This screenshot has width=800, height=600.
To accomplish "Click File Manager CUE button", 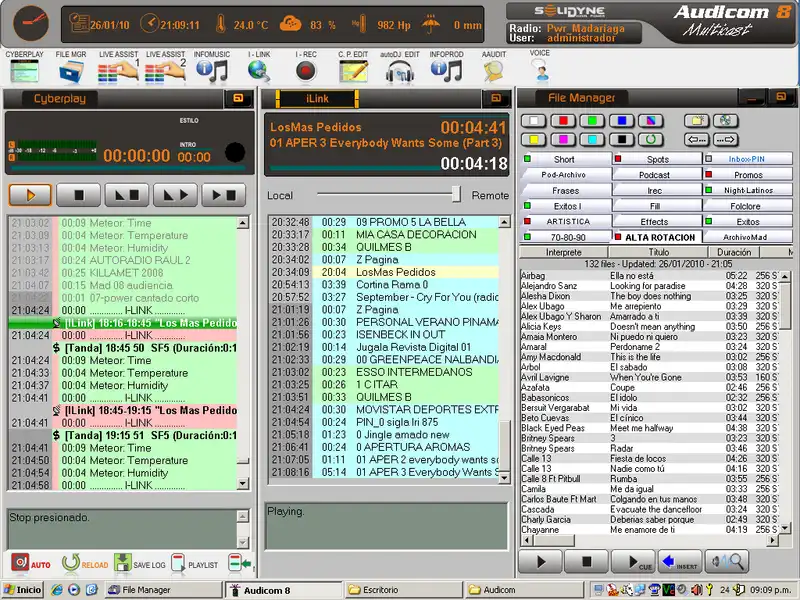I will pos(634,562).
